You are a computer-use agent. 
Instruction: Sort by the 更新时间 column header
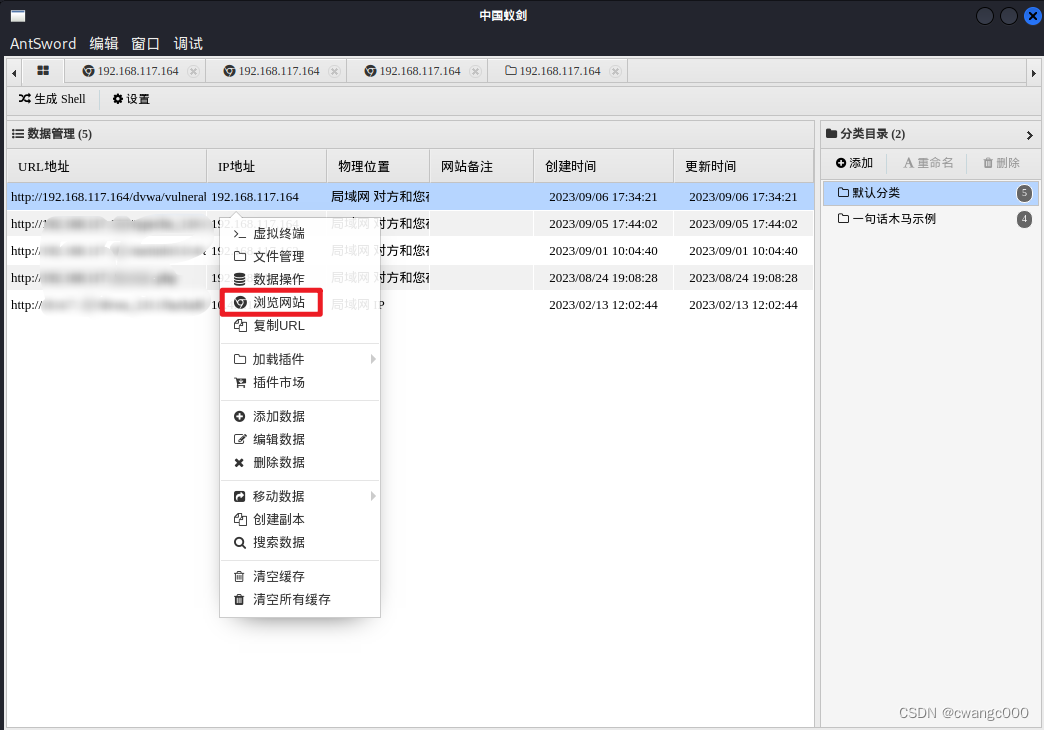[x=743, y=167]
